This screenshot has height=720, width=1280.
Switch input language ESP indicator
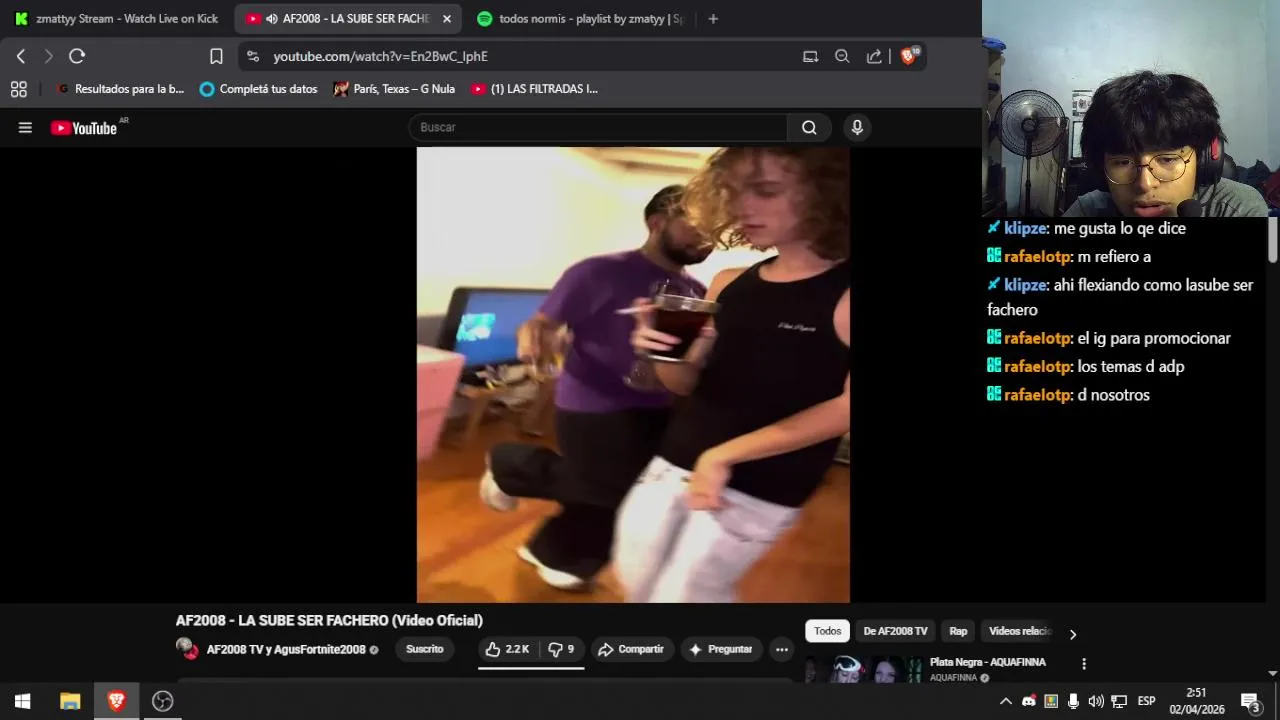click(x=1147, y=701)
